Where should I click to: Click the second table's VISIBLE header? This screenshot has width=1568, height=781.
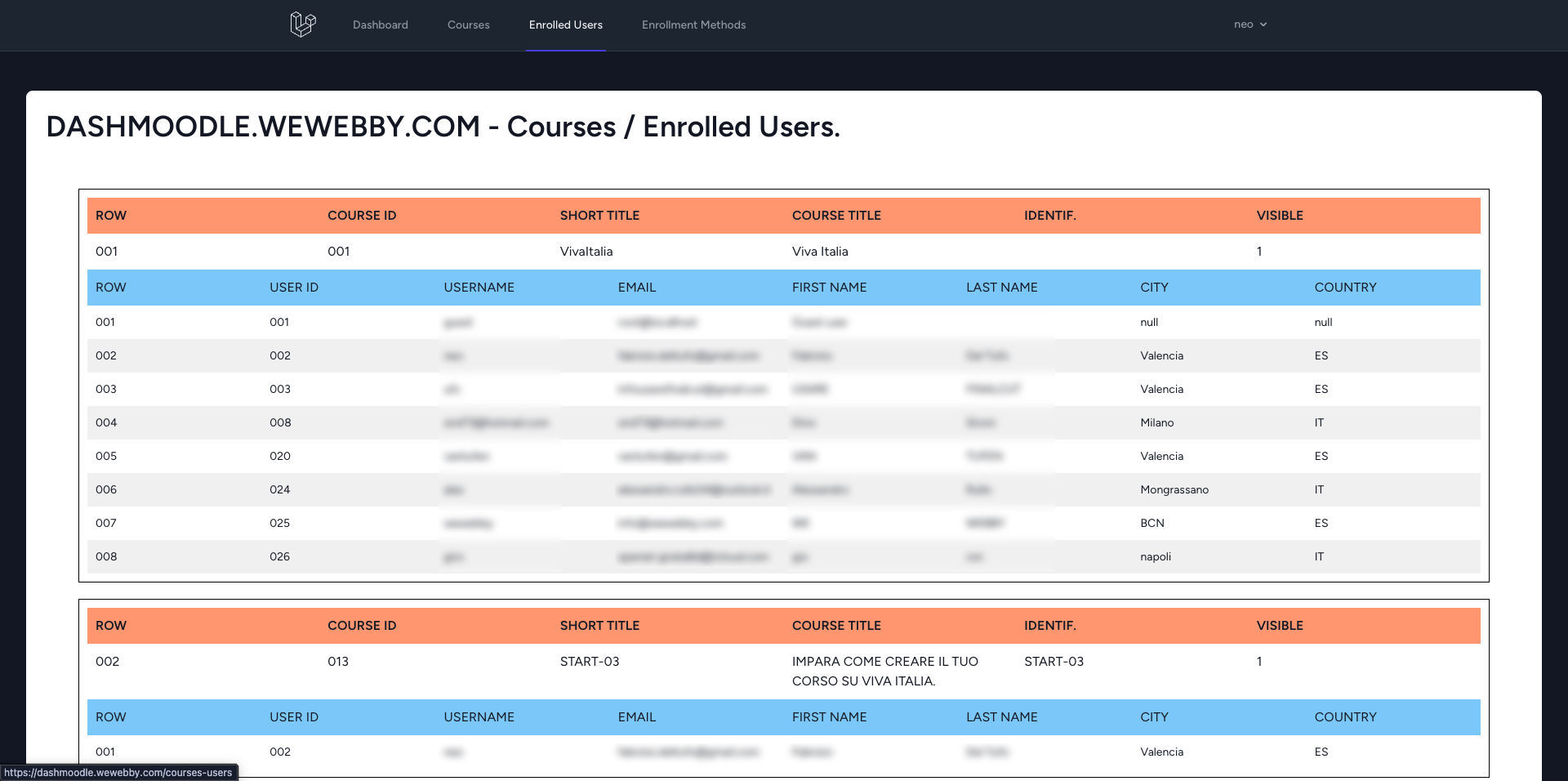pyautogui.click(x=1280, y=626)
